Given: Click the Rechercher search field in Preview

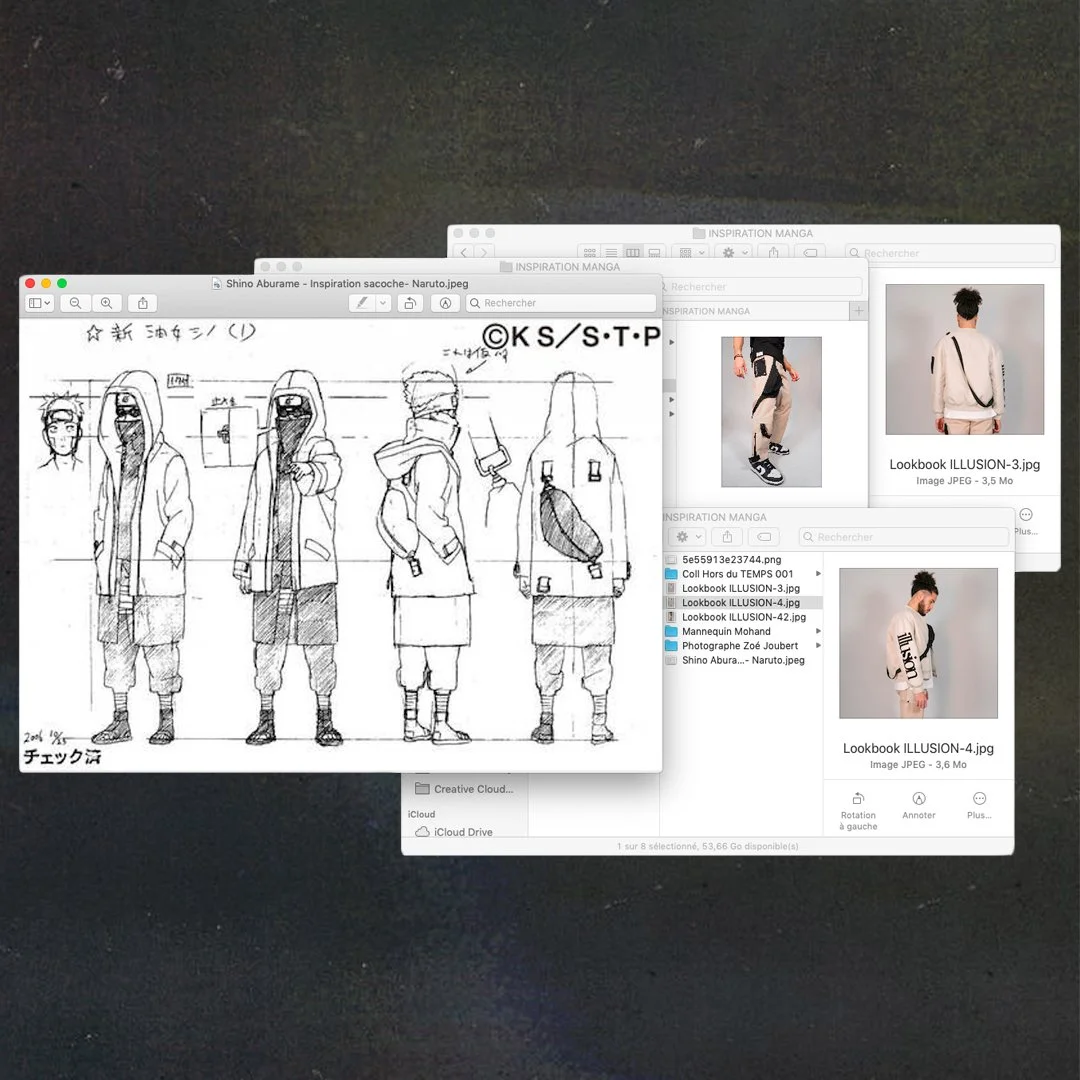Looking at the screenshot, I should point(561,303).
